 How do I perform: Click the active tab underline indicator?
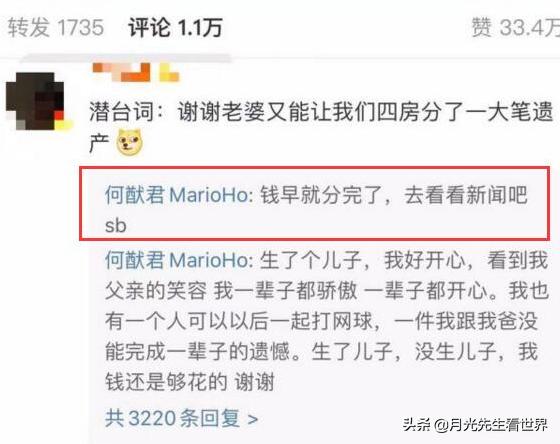(125, 58)
